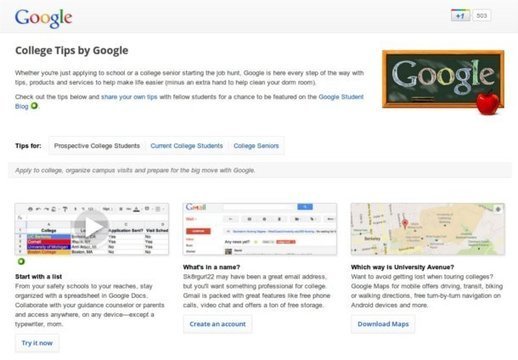Open the Google Maps thumbnail
Viewport: 518px width, 360px height.
(x=428, y=229)
